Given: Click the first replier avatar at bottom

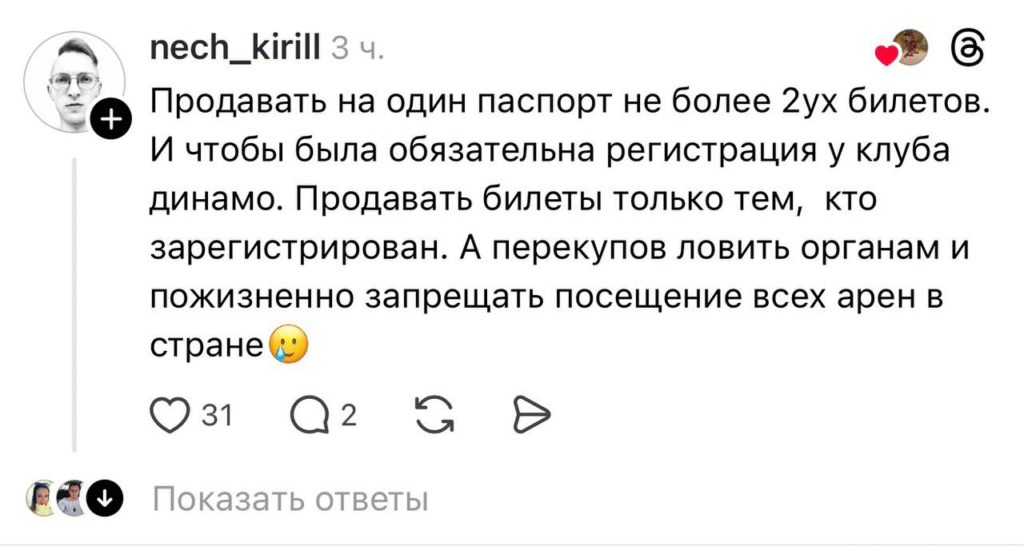Looking at the screenshot, I should point(42,497).
